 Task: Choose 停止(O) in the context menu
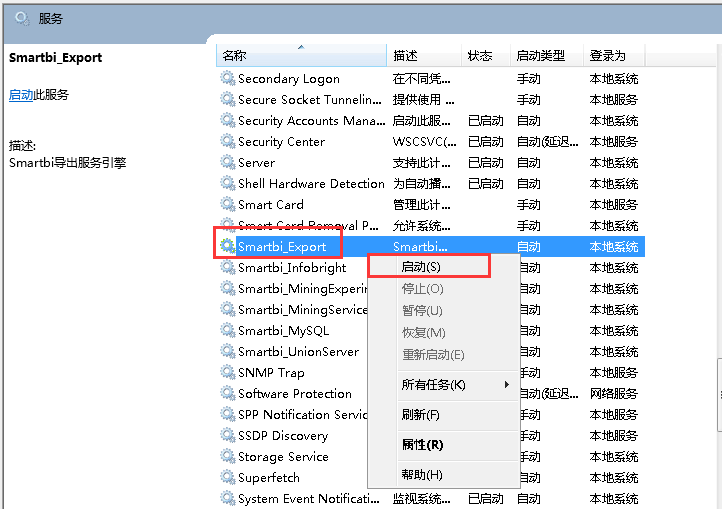tap(444, 289)
